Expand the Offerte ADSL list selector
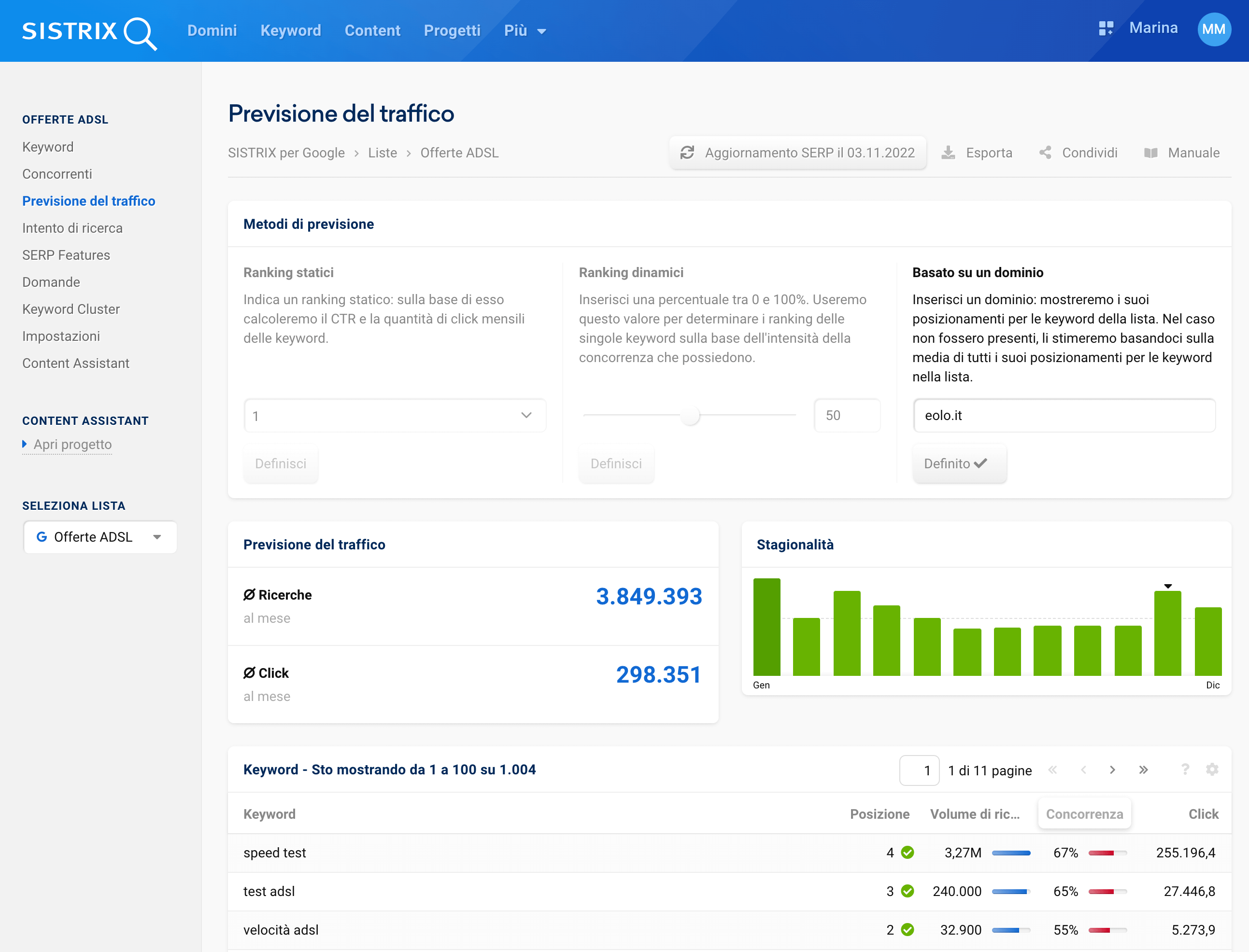 [100, 537]
